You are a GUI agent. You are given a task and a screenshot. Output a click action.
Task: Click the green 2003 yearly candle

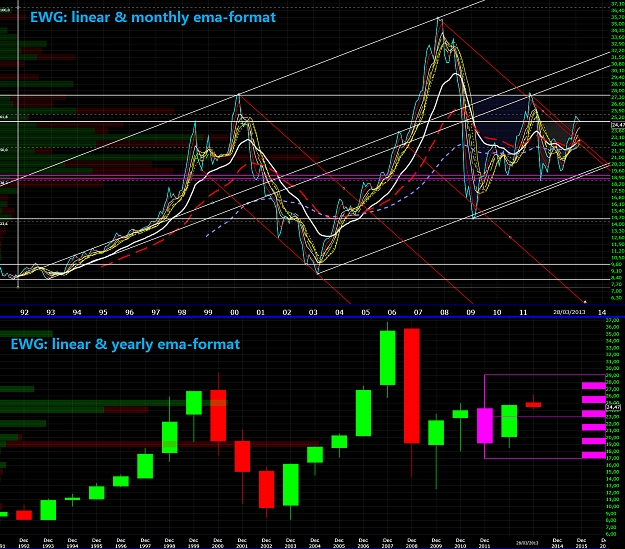coord(291,485)
